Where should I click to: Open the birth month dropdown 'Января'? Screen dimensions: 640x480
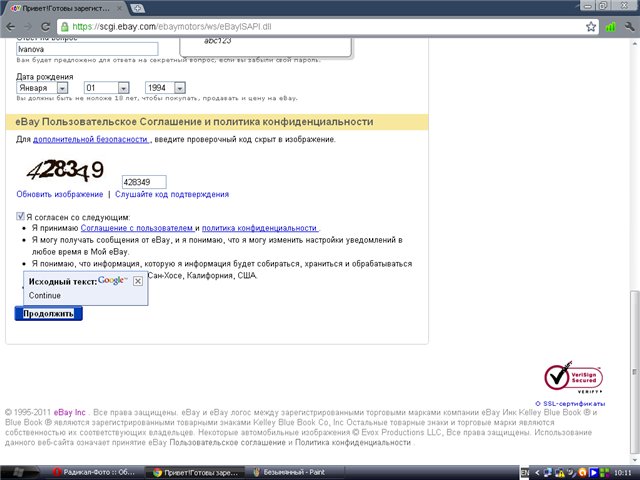point(42,88)
